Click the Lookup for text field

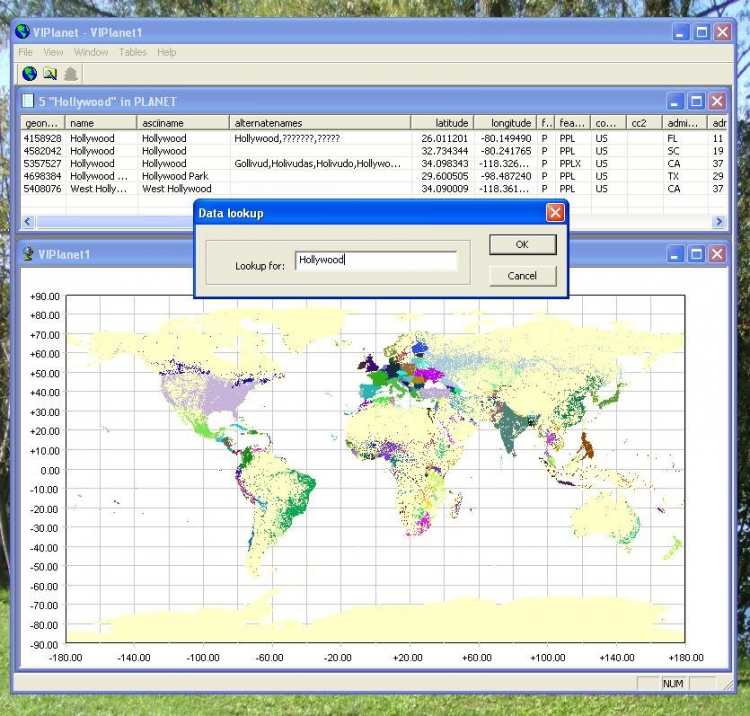(376, 260)
